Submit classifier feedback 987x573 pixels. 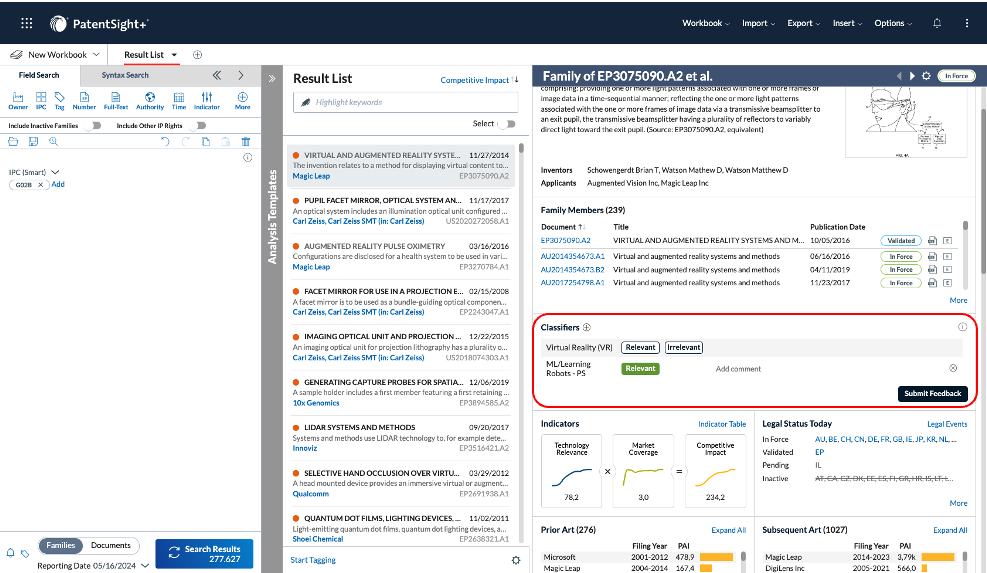click(x=932, y=394)
